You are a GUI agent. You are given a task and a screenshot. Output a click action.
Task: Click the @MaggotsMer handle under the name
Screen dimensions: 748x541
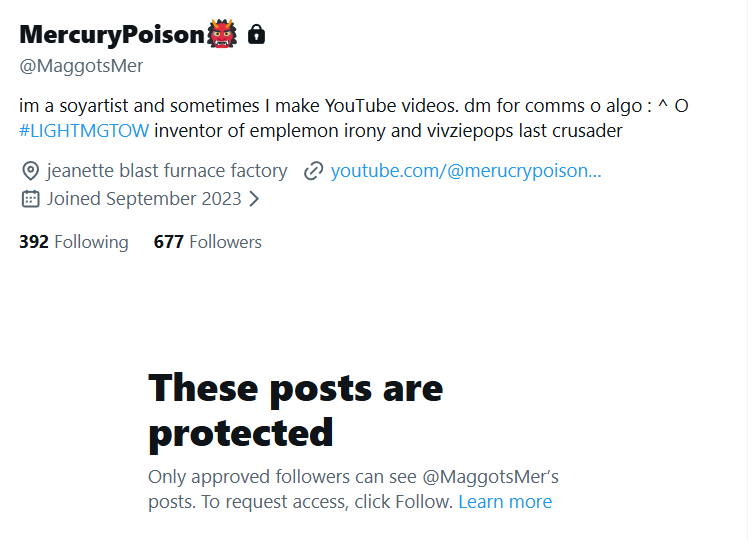tap(81, 66)
